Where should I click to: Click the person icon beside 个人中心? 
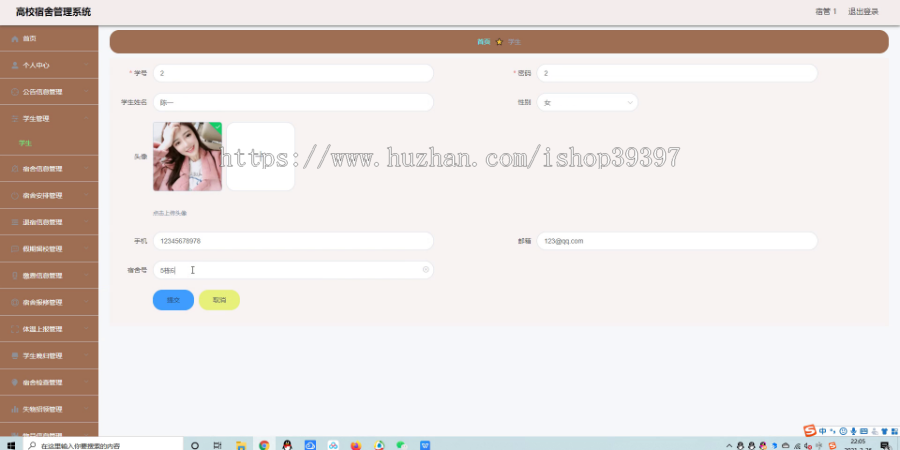pos(15,65)
